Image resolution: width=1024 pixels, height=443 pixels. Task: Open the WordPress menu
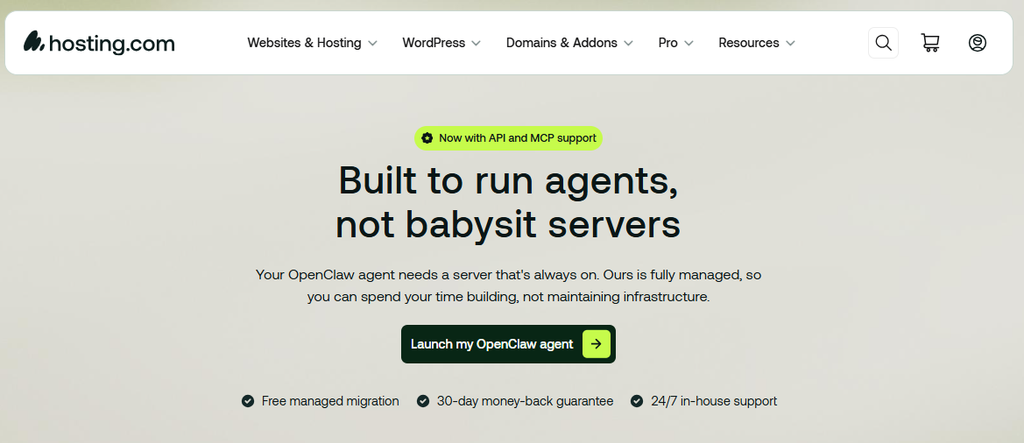(x=441, y=42)
